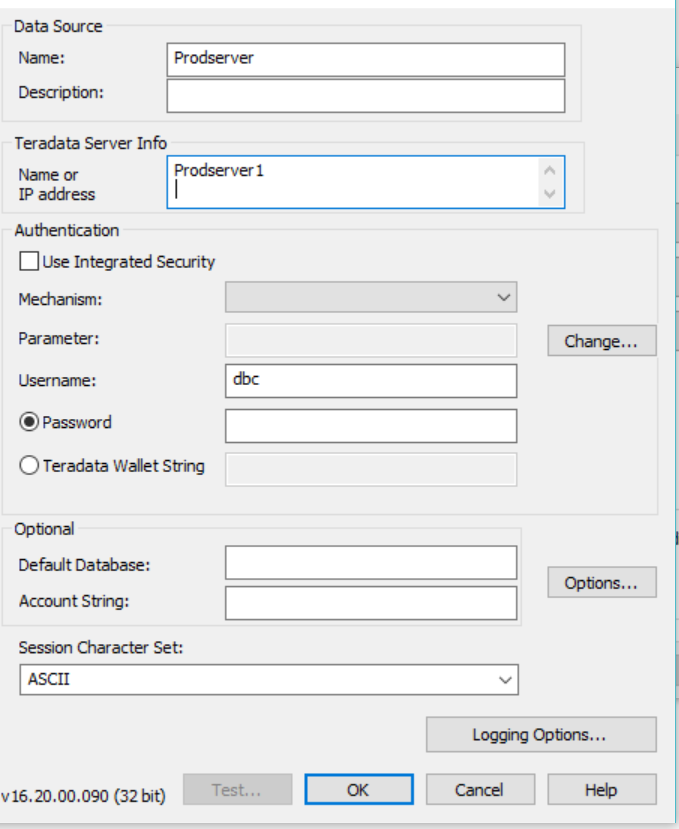Open the Mechanism dropdown
The image size is (679, 829).
tap(371, 297)
